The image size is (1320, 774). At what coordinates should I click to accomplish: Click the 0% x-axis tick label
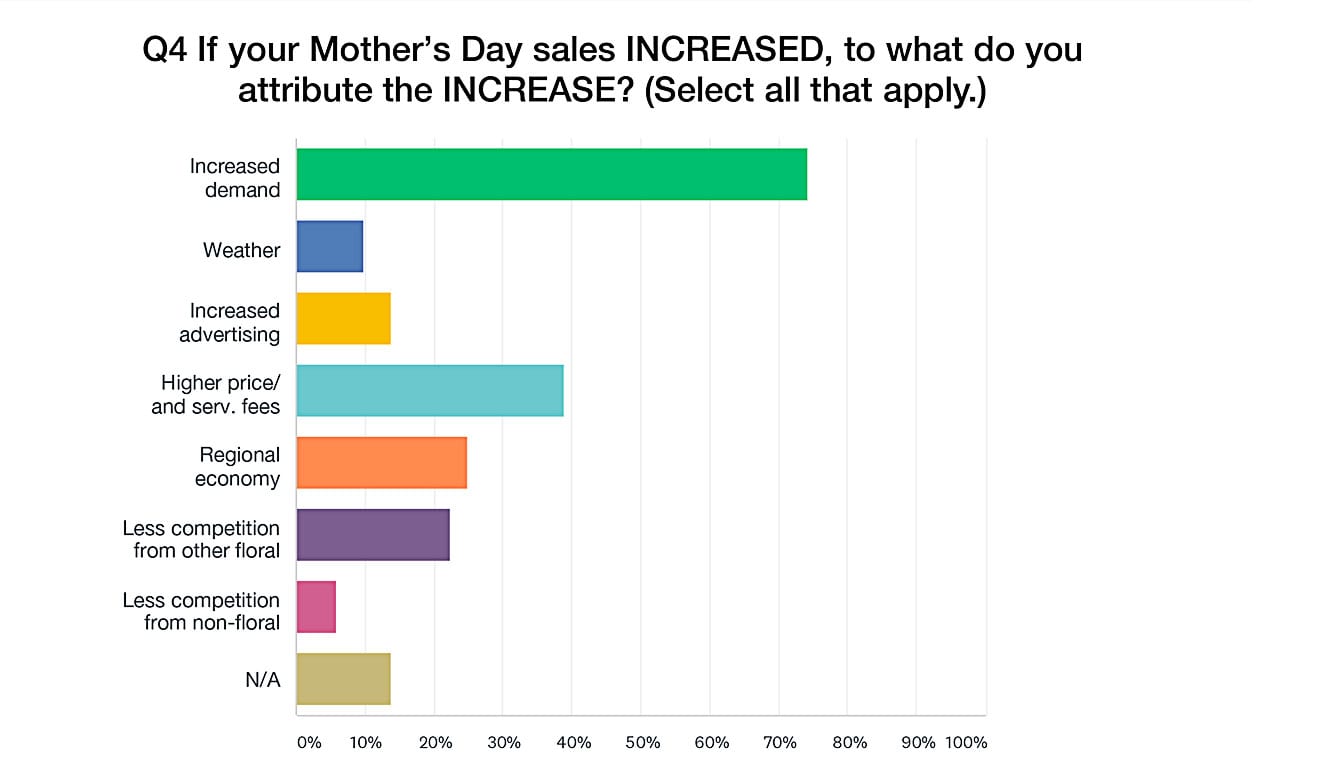click(x=309, y=743)
